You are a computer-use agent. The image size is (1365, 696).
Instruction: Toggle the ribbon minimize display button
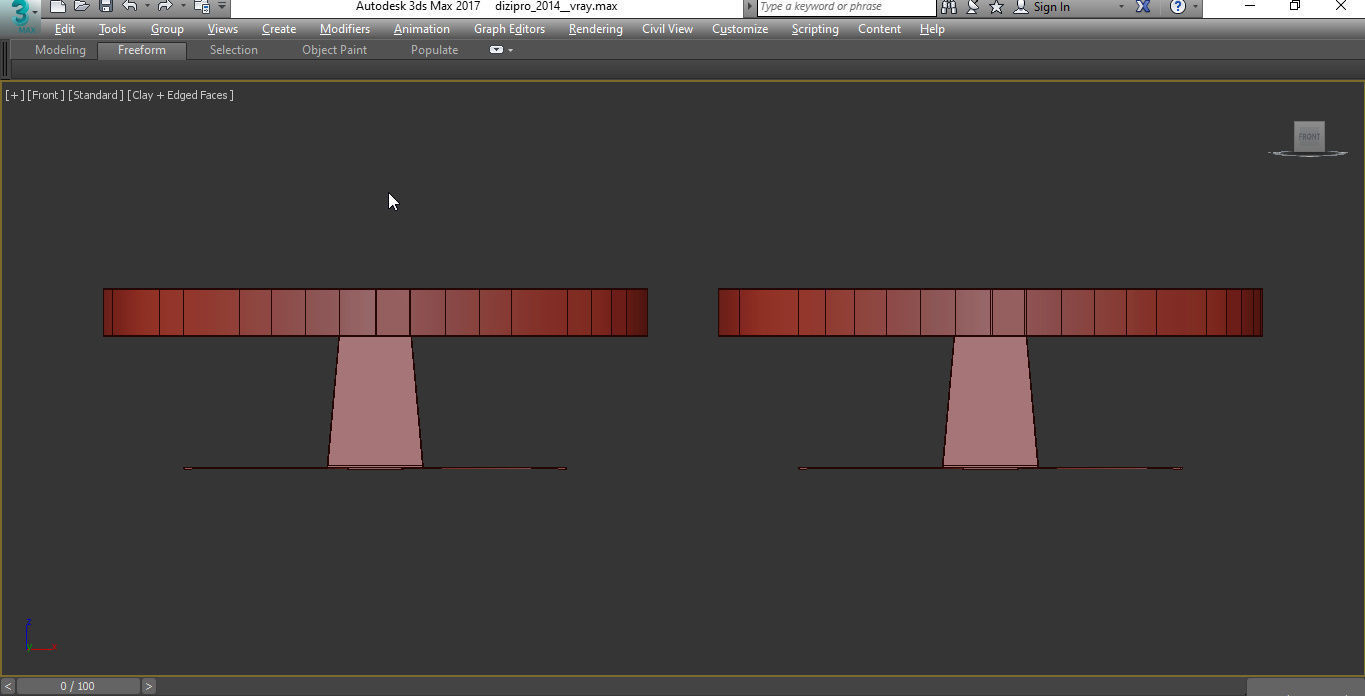(x=496, y=50)
